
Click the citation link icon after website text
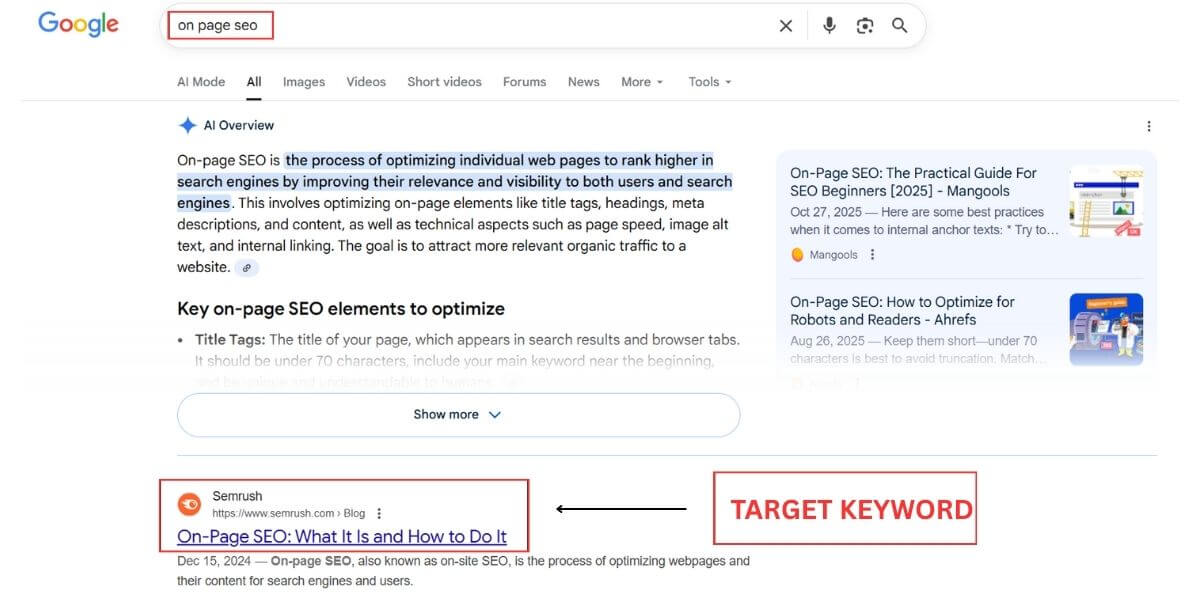[x=246, y=267]
